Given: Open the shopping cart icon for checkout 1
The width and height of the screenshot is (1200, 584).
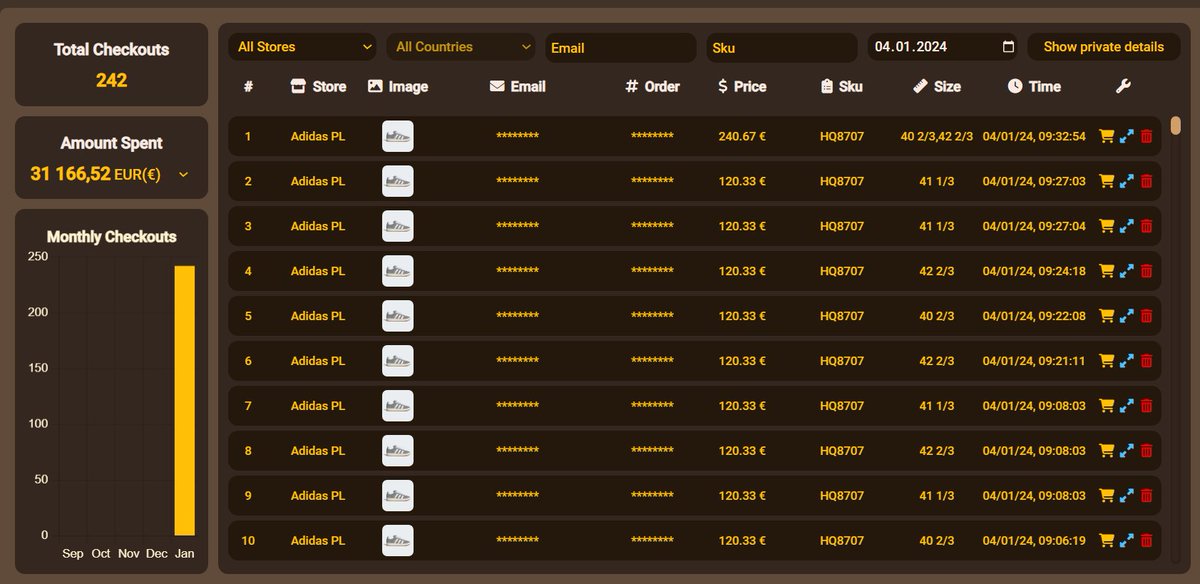Looking at the screenshot, I should point(1106,136).
